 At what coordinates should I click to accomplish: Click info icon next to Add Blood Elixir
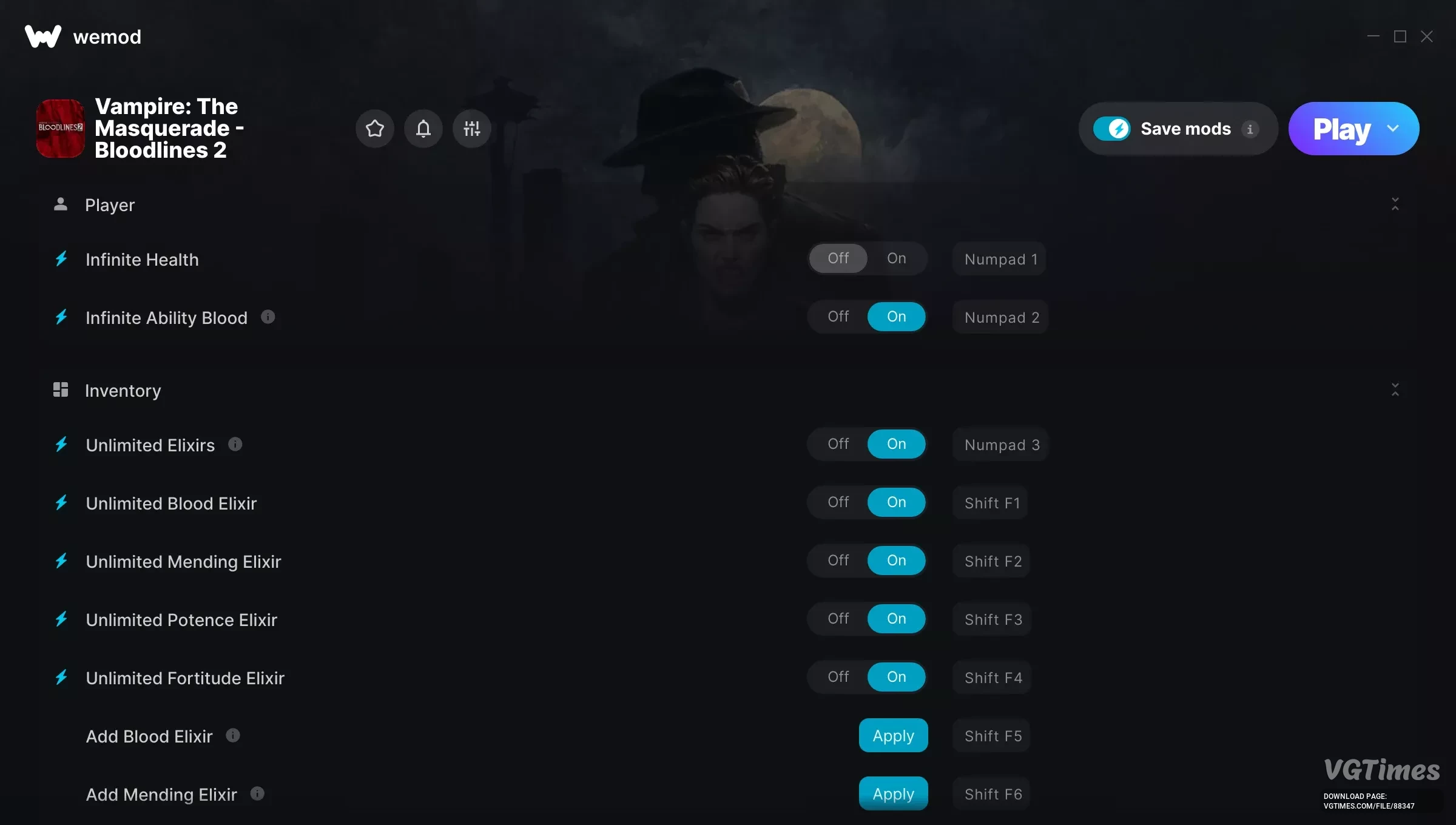pyautogui.click(x=233, y=735)
